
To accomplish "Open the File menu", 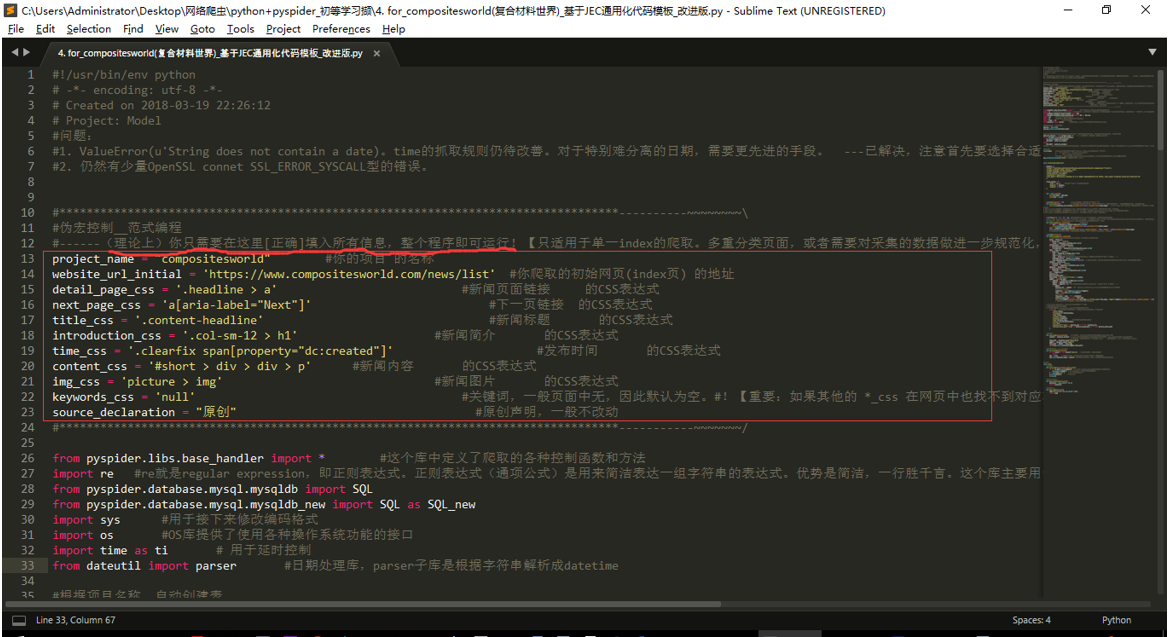I will (x=16, y=29).
